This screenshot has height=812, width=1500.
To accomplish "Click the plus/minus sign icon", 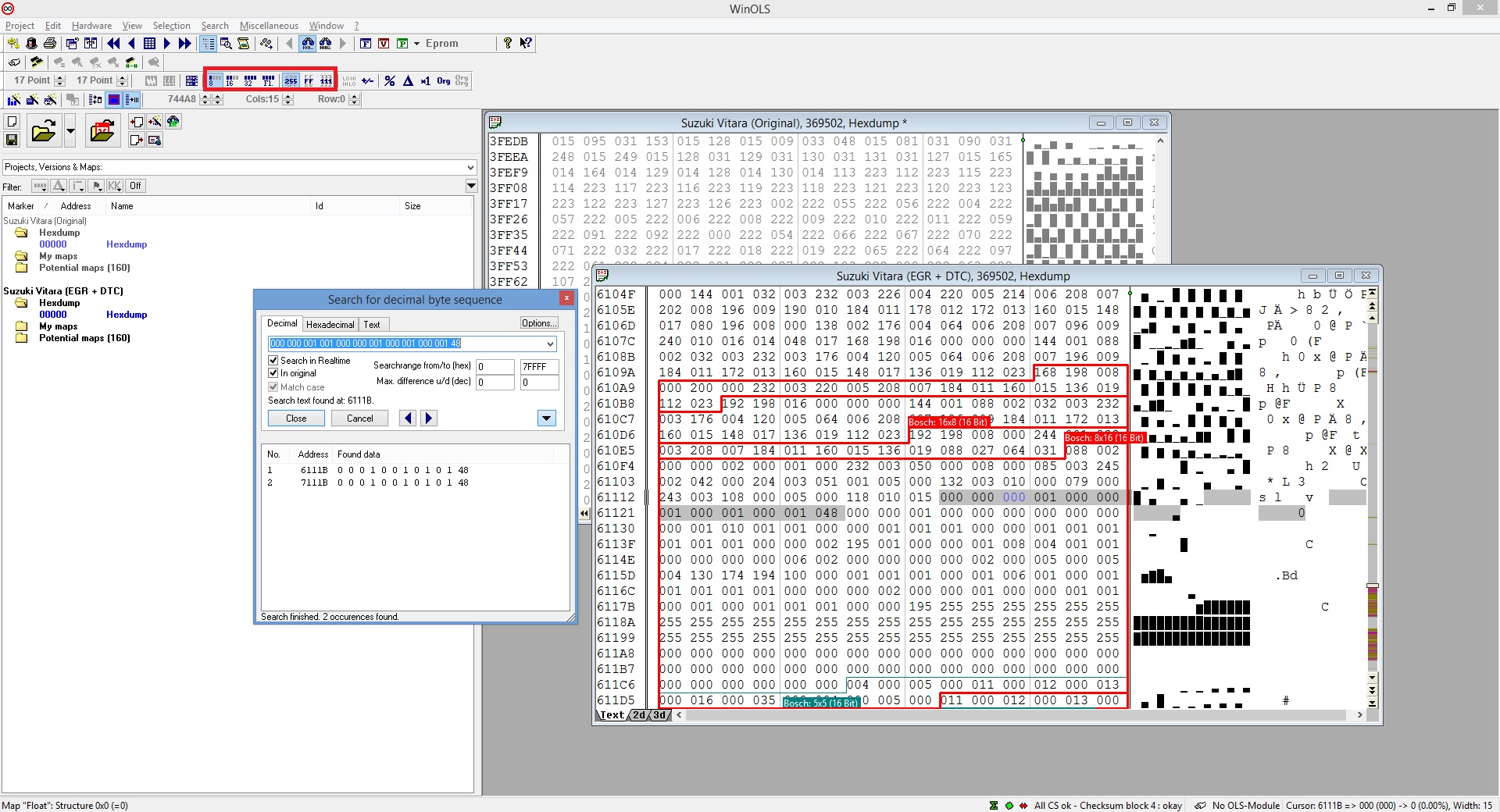I will point(368,80).
